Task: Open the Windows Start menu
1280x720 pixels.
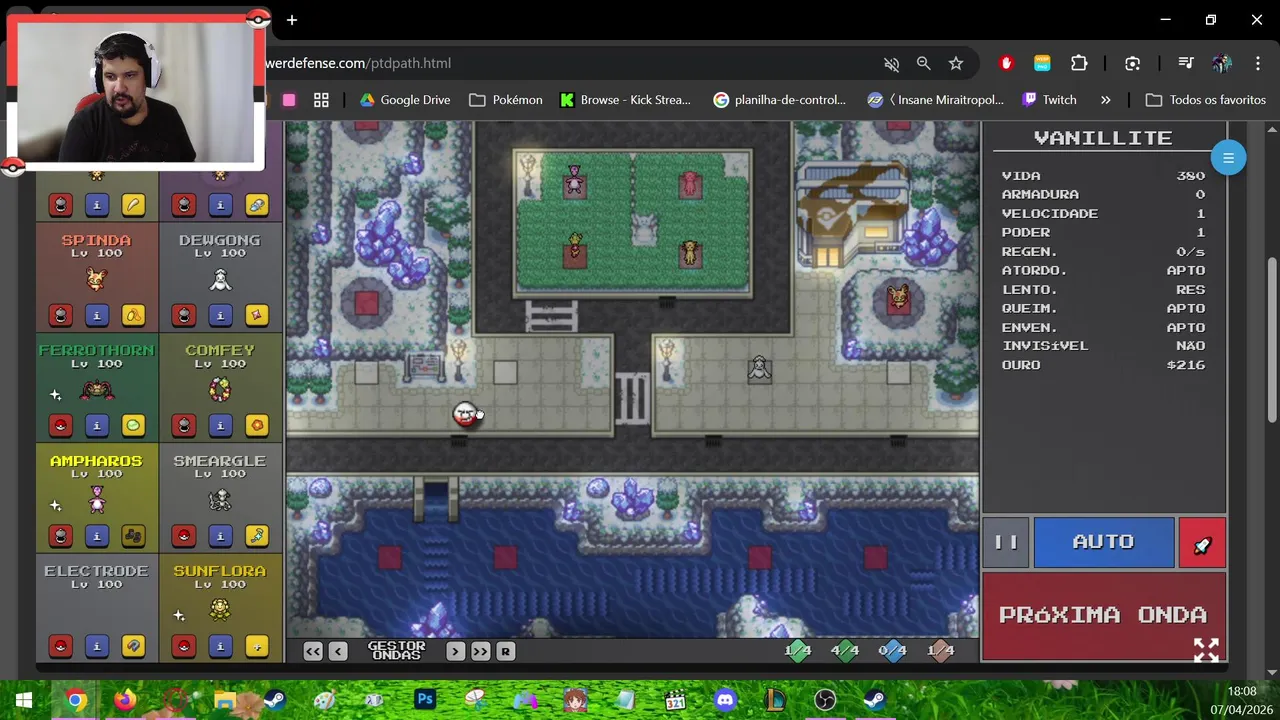Action: point(24,700)
